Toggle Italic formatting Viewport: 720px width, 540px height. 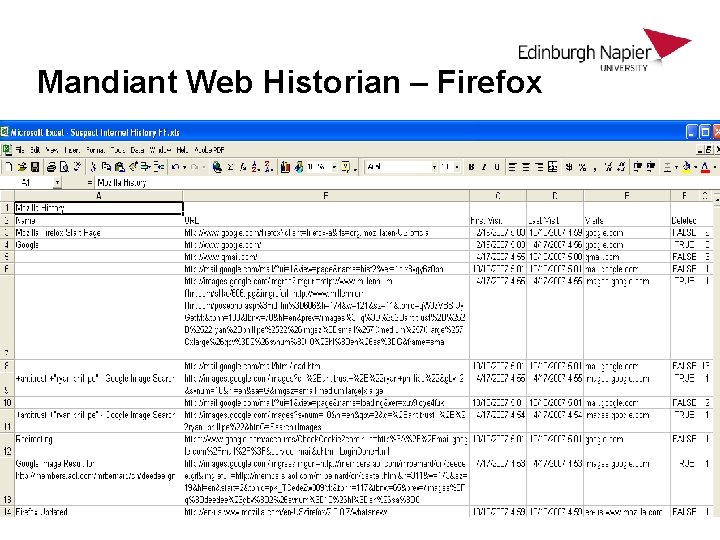click(x=484, y=167)
